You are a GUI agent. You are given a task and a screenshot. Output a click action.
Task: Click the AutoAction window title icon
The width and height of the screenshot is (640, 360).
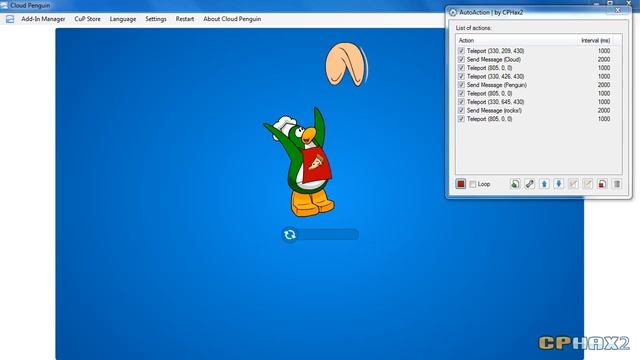tap(453, 13)
